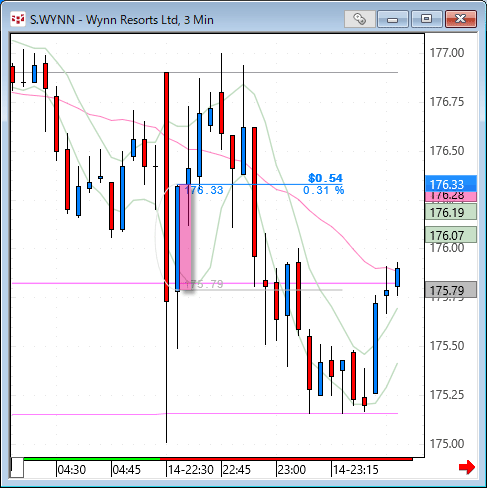Click the 175.50 price axis label

point(447,346)
